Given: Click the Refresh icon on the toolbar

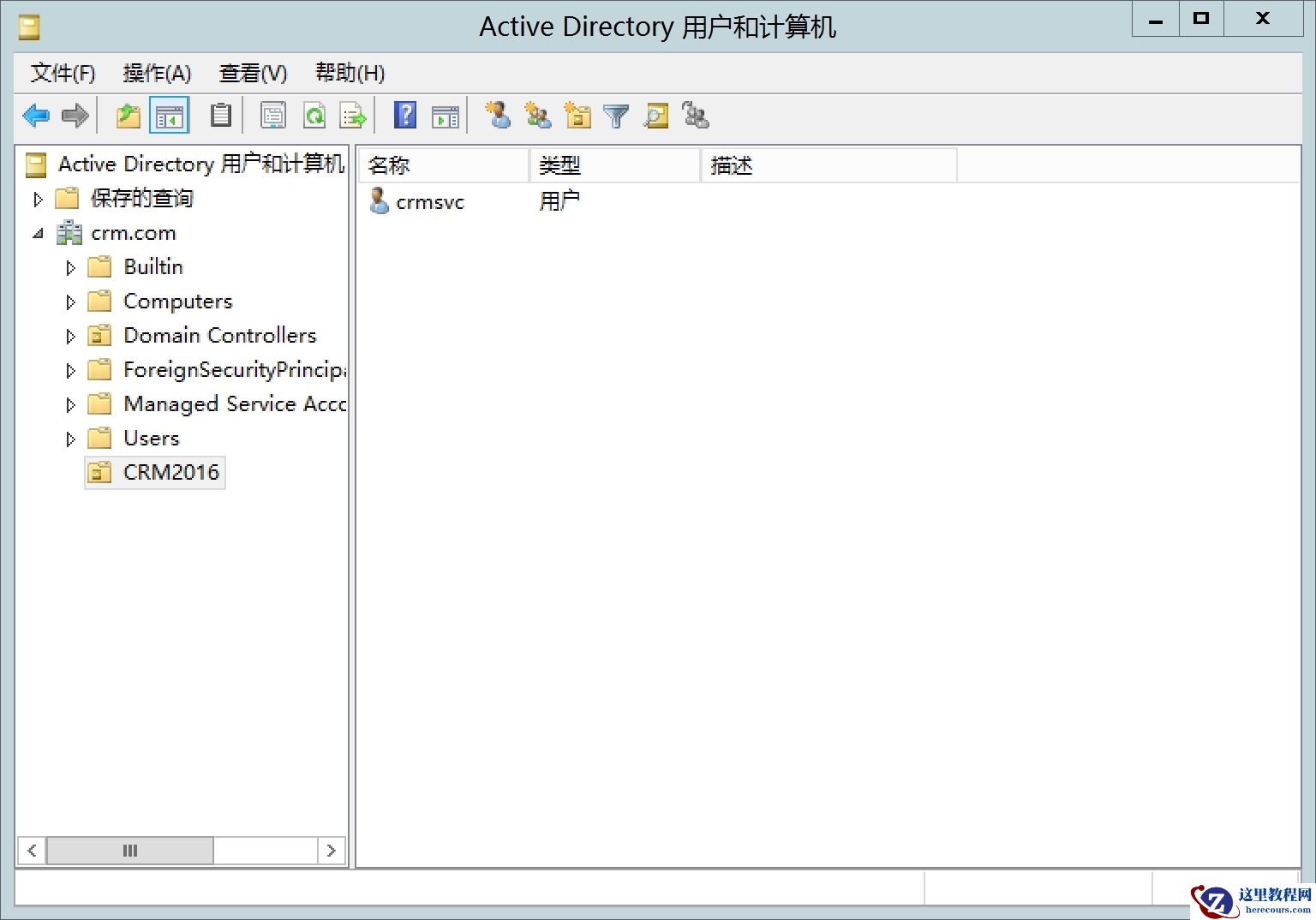Looking at the screenshot, I should click(315, 116).
